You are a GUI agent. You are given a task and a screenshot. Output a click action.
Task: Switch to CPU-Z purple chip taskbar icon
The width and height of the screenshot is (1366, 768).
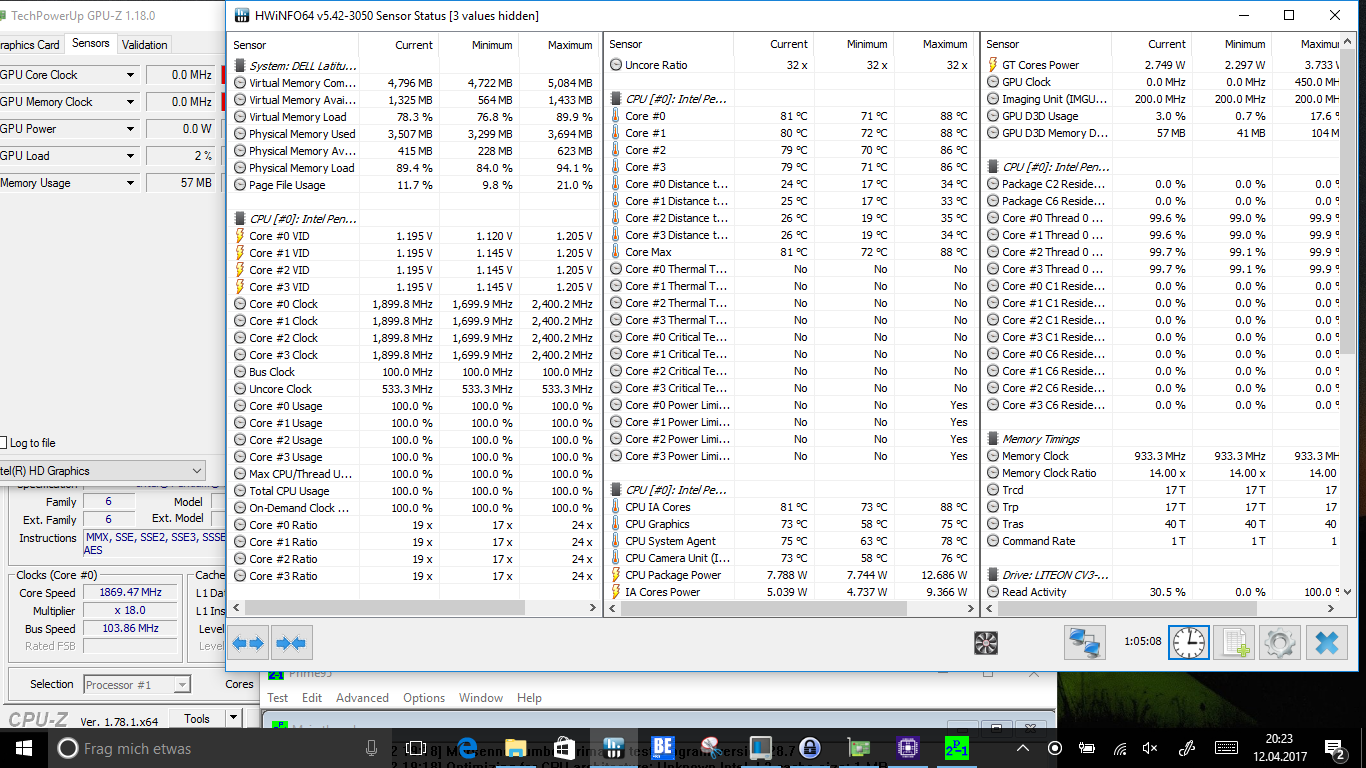(x=907, y=747)
